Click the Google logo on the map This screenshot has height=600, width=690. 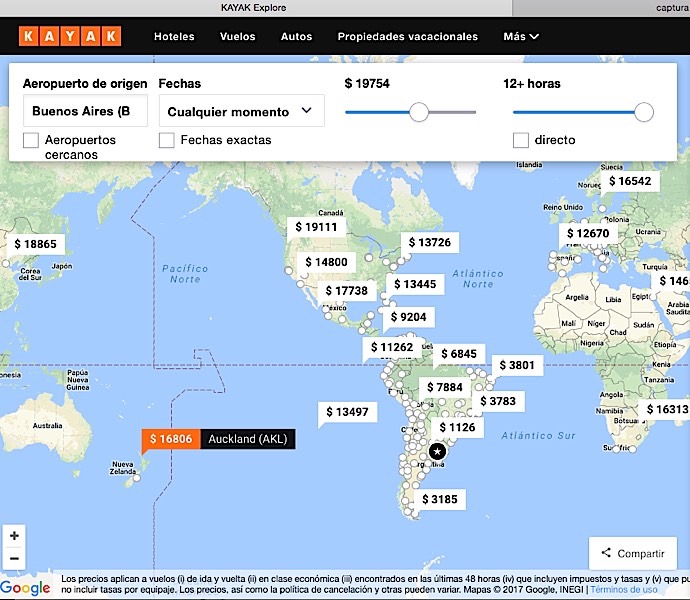[x=26, y=588]
